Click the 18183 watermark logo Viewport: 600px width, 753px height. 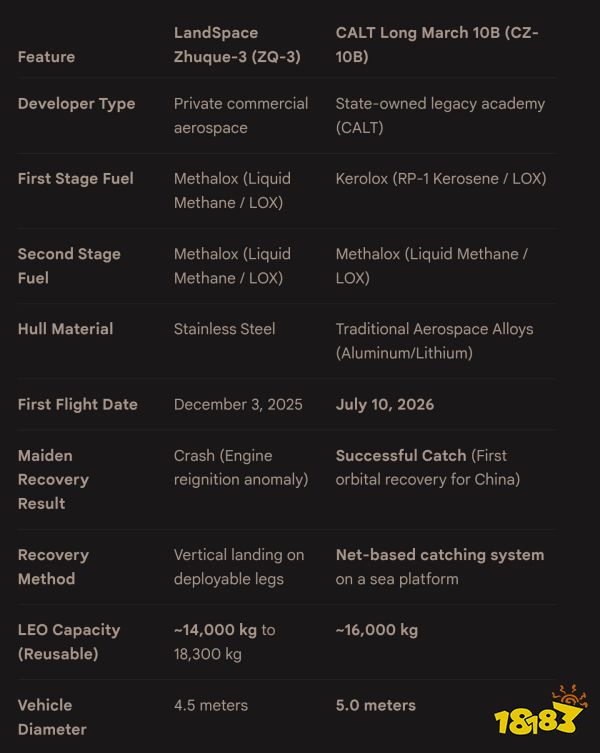pyautogui.click(x=541, y=711)
